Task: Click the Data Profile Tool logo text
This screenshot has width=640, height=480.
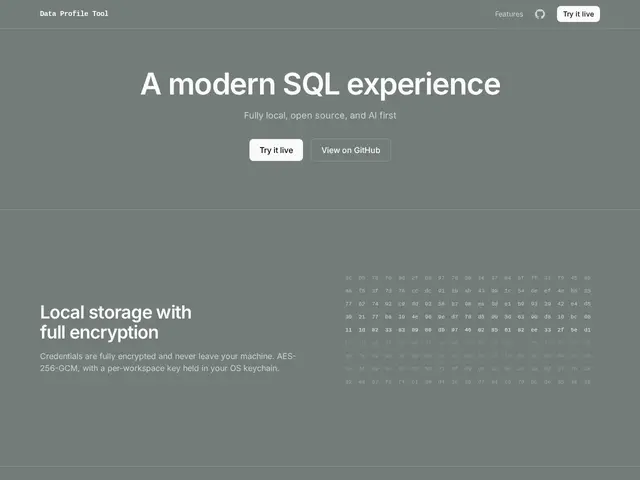Action: [74, 13]
